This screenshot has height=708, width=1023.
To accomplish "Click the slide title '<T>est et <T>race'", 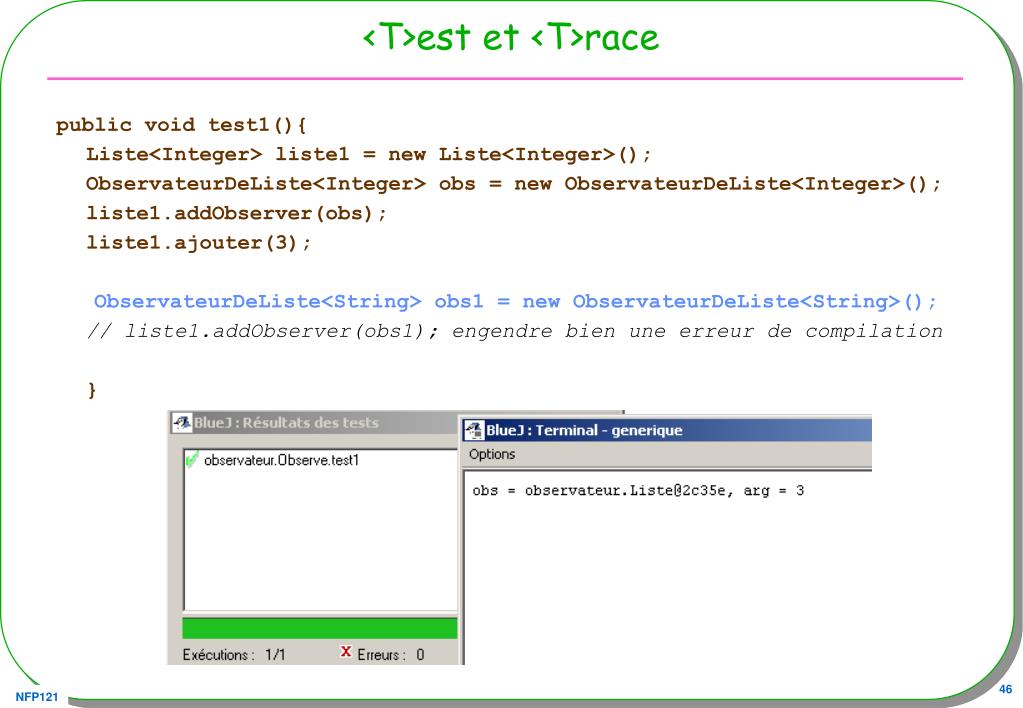I will pyautogui.click(x=511, y=37).
